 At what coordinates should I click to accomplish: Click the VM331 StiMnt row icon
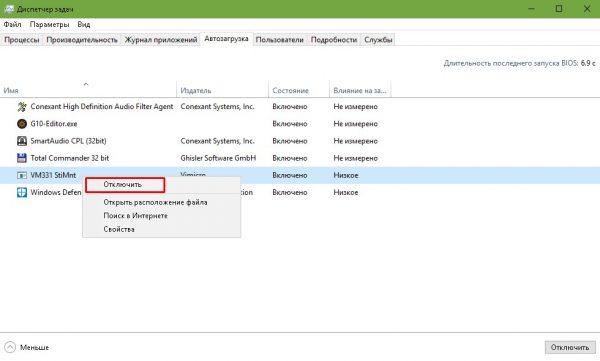click(22, 175)
